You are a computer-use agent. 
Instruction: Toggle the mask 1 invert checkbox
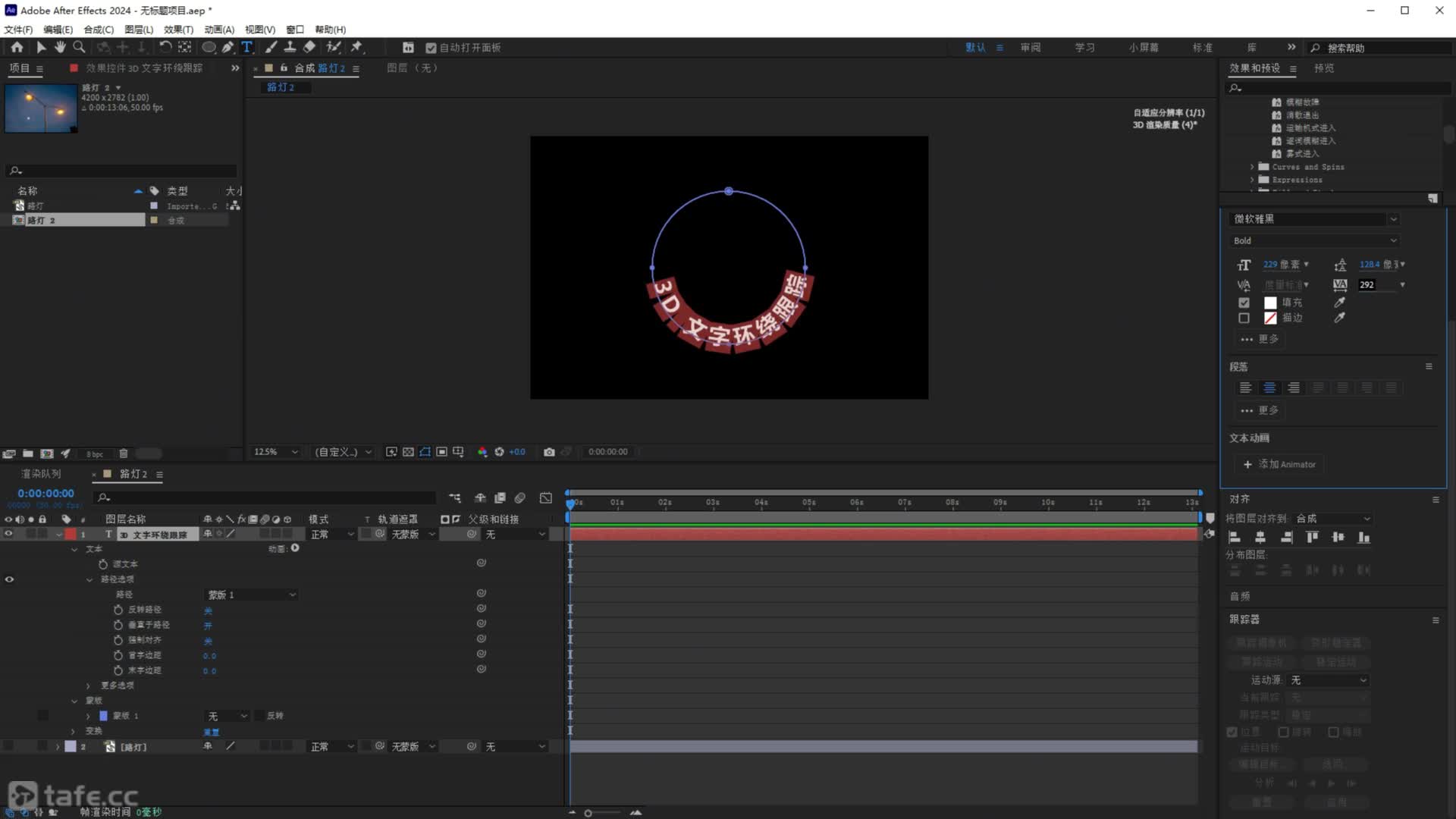pos(259,716)
